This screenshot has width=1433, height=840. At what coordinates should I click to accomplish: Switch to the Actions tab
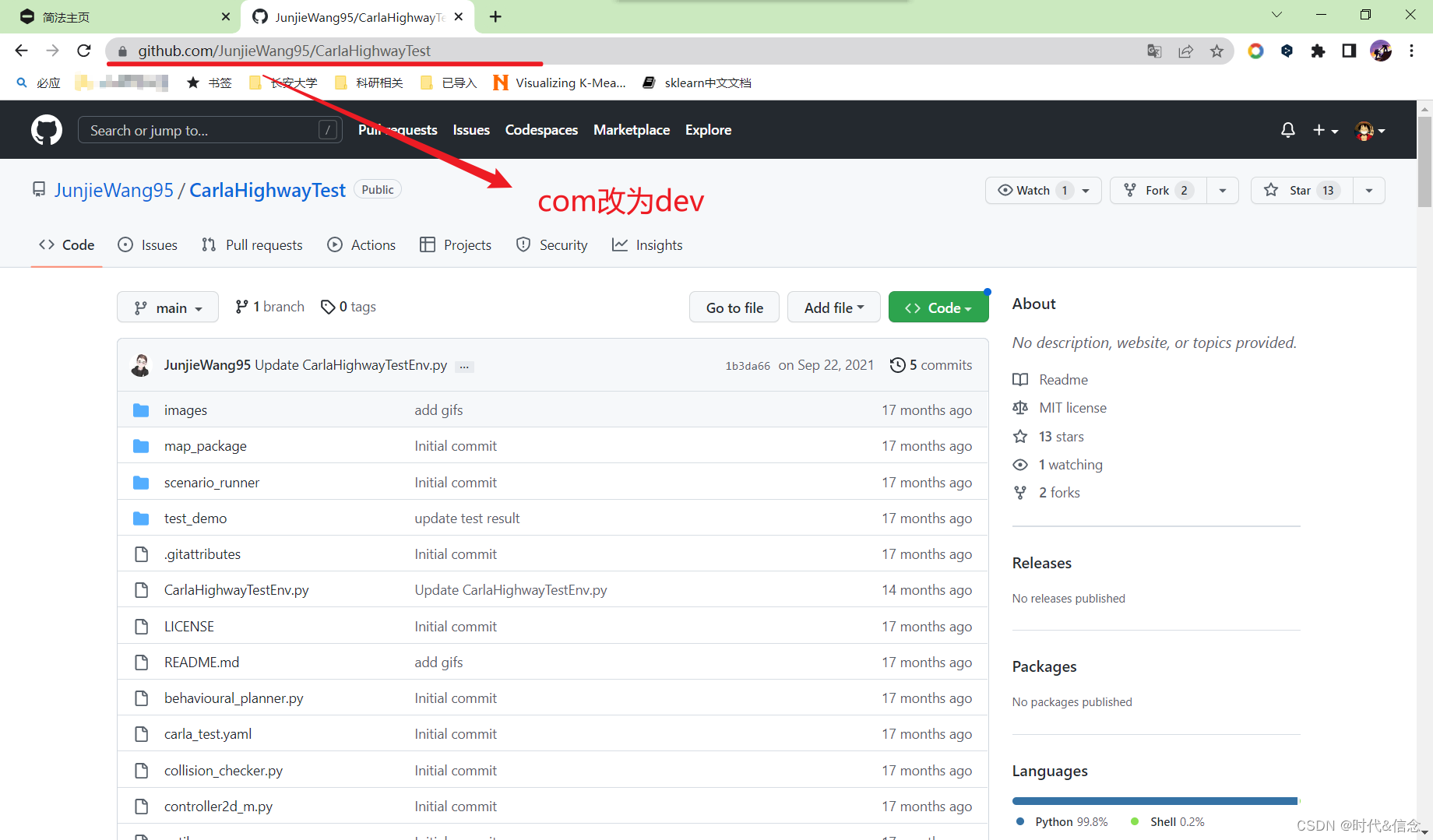click(x=361, y=245)
